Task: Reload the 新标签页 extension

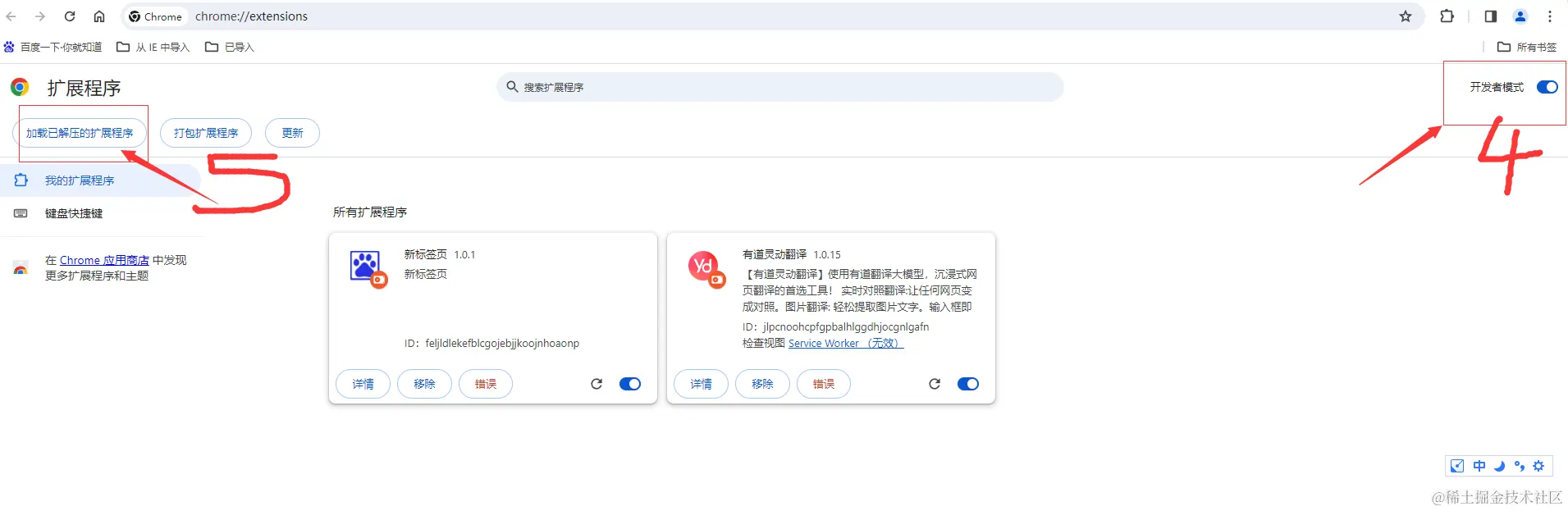Action: point(597,384)
